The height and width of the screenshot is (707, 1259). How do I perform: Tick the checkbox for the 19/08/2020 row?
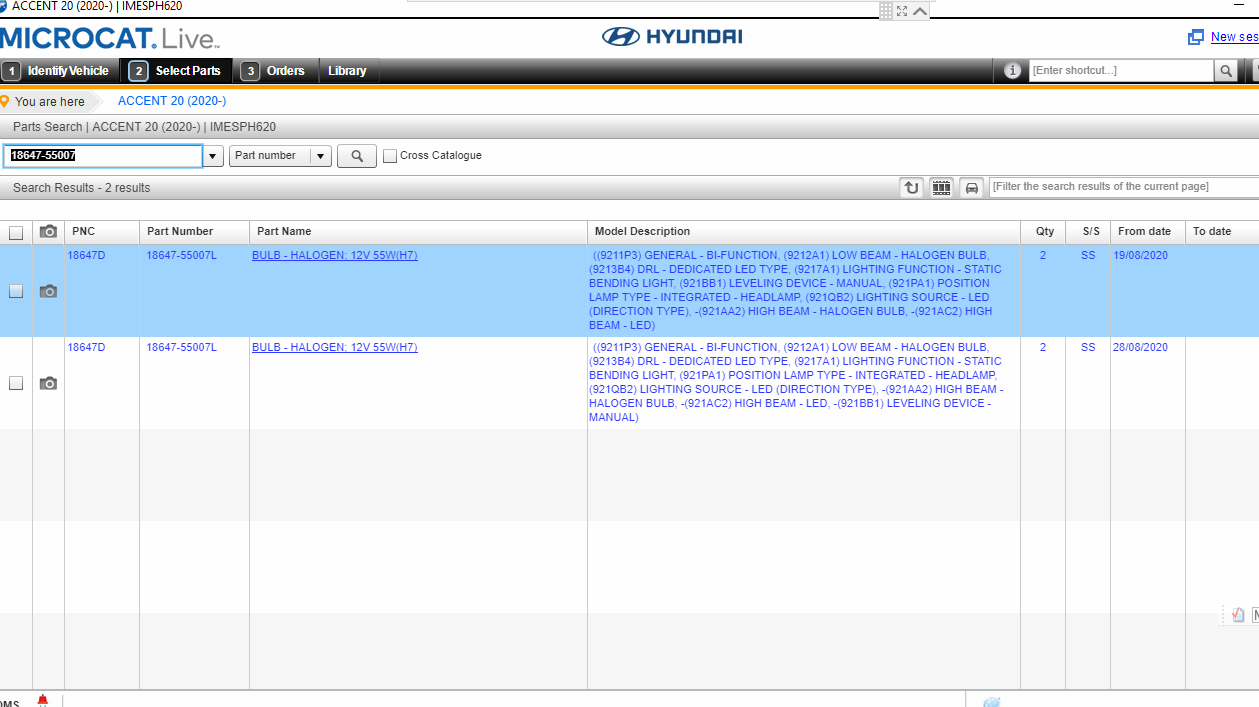16,291
